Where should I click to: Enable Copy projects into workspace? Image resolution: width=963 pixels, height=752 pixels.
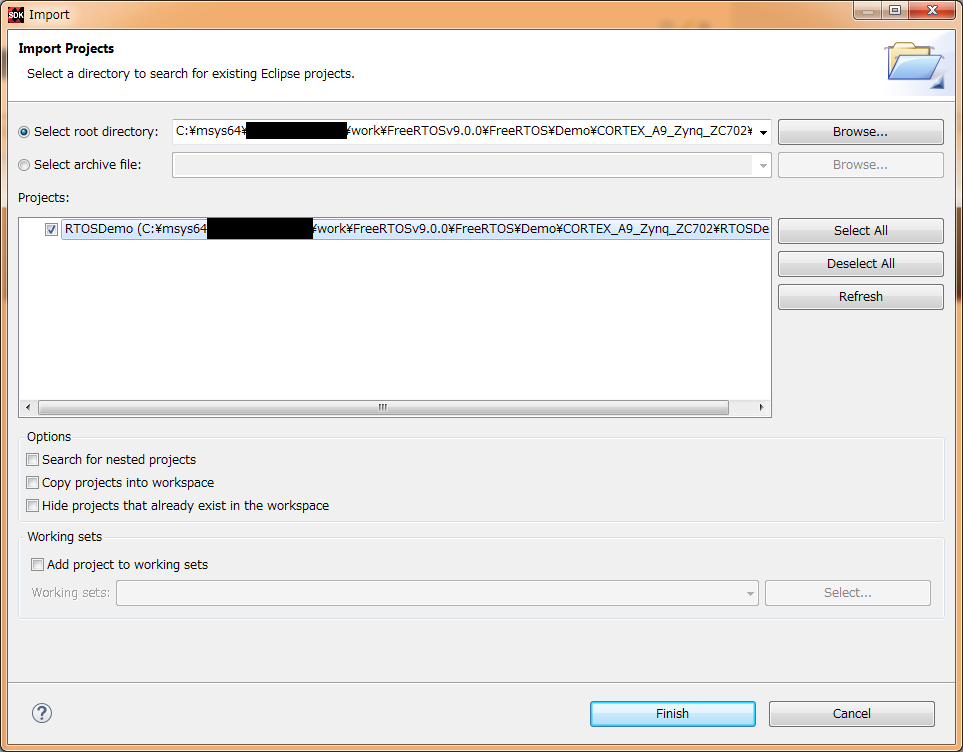pos(33,482)
